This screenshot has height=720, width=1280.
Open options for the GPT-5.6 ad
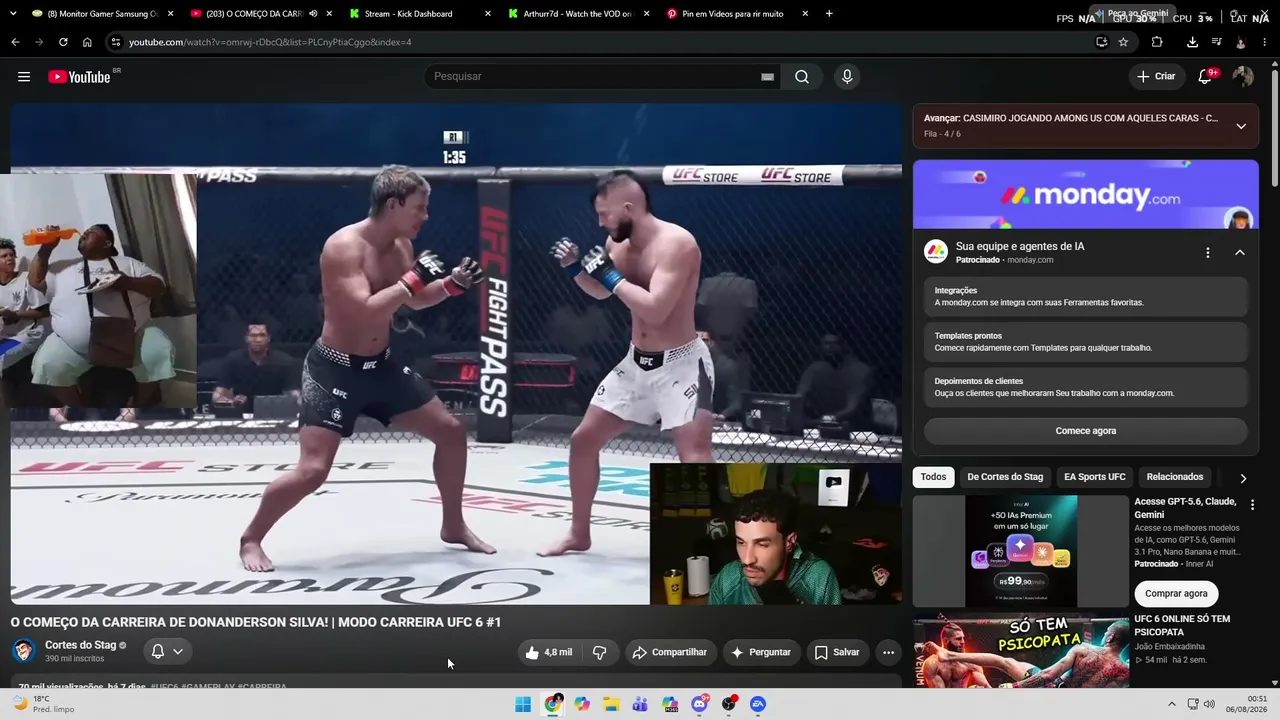point(1252,505)
